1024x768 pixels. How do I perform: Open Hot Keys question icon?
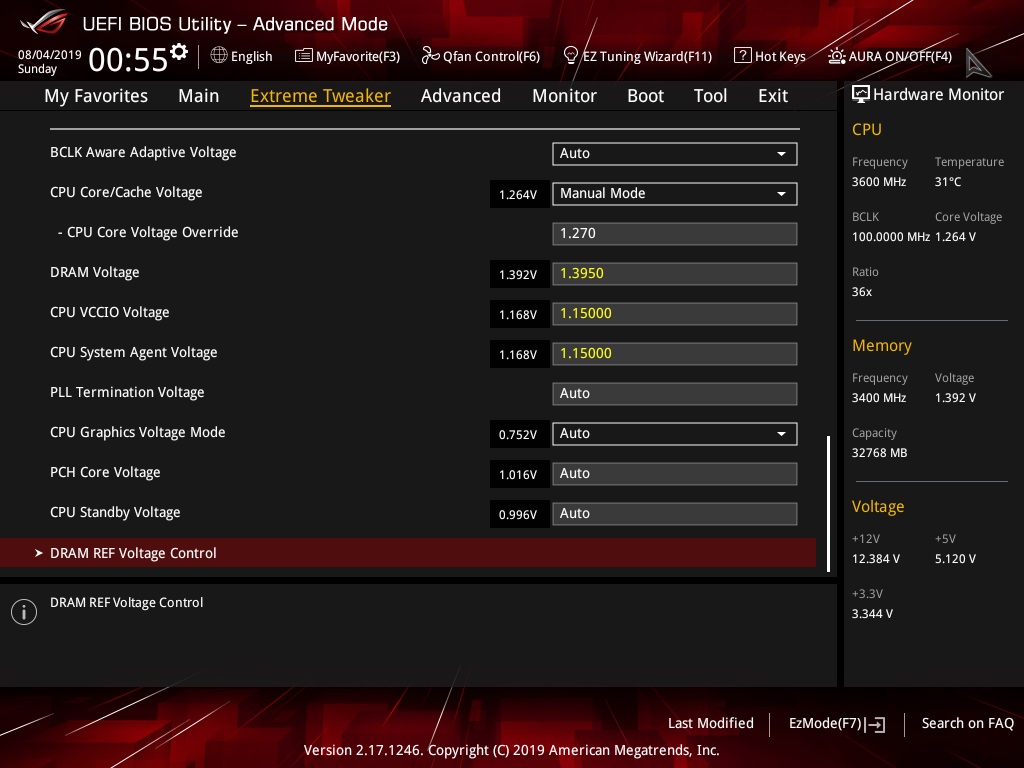coord(743,56)
